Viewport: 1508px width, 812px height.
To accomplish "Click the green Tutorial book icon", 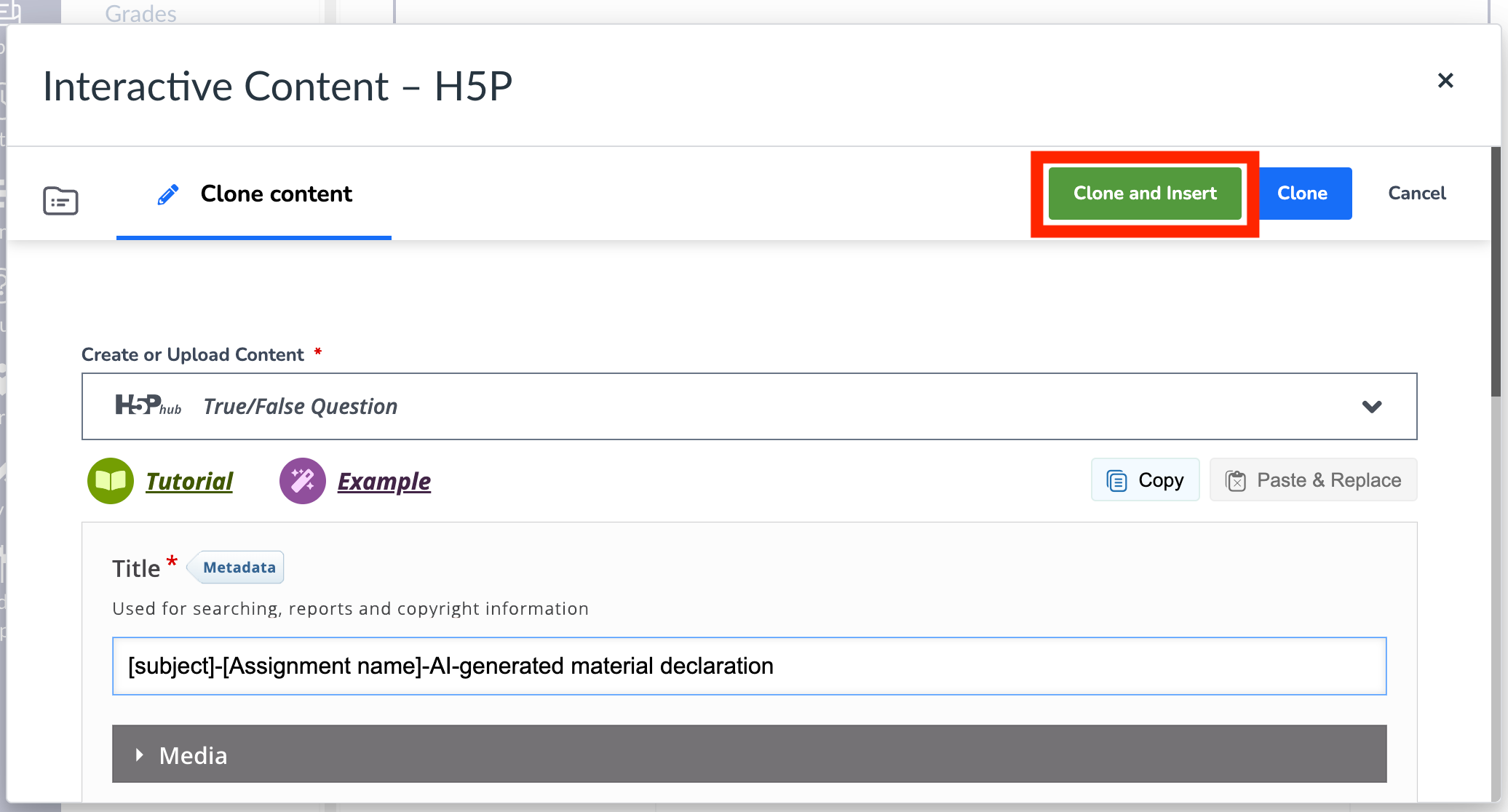I will [x=111, y=481].
